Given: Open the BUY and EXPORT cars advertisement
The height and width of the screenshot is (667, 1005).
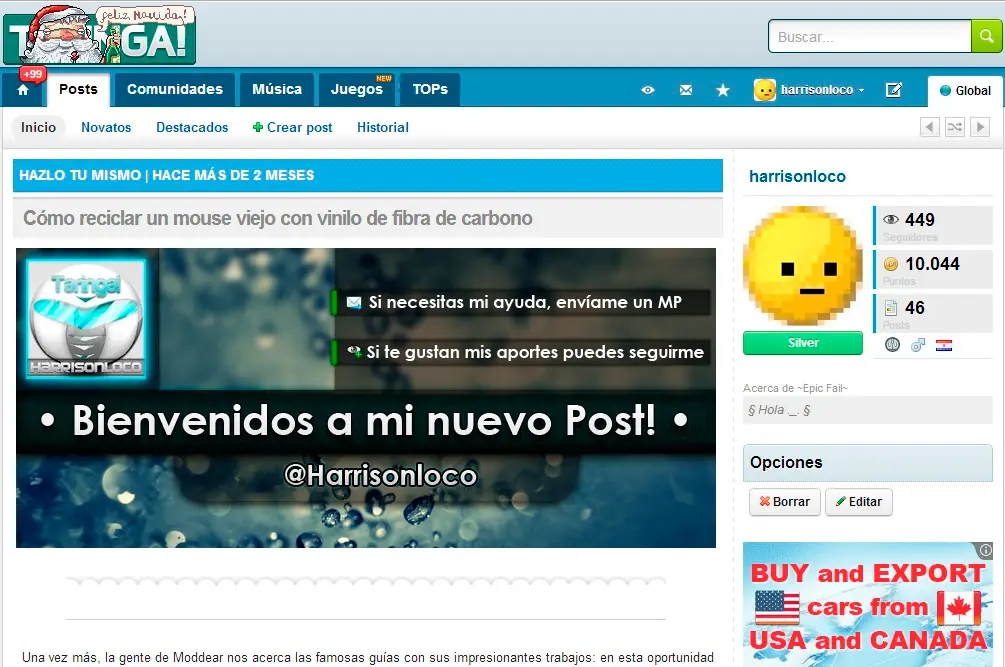Looking at the screenshot, I should coord(868,605).
